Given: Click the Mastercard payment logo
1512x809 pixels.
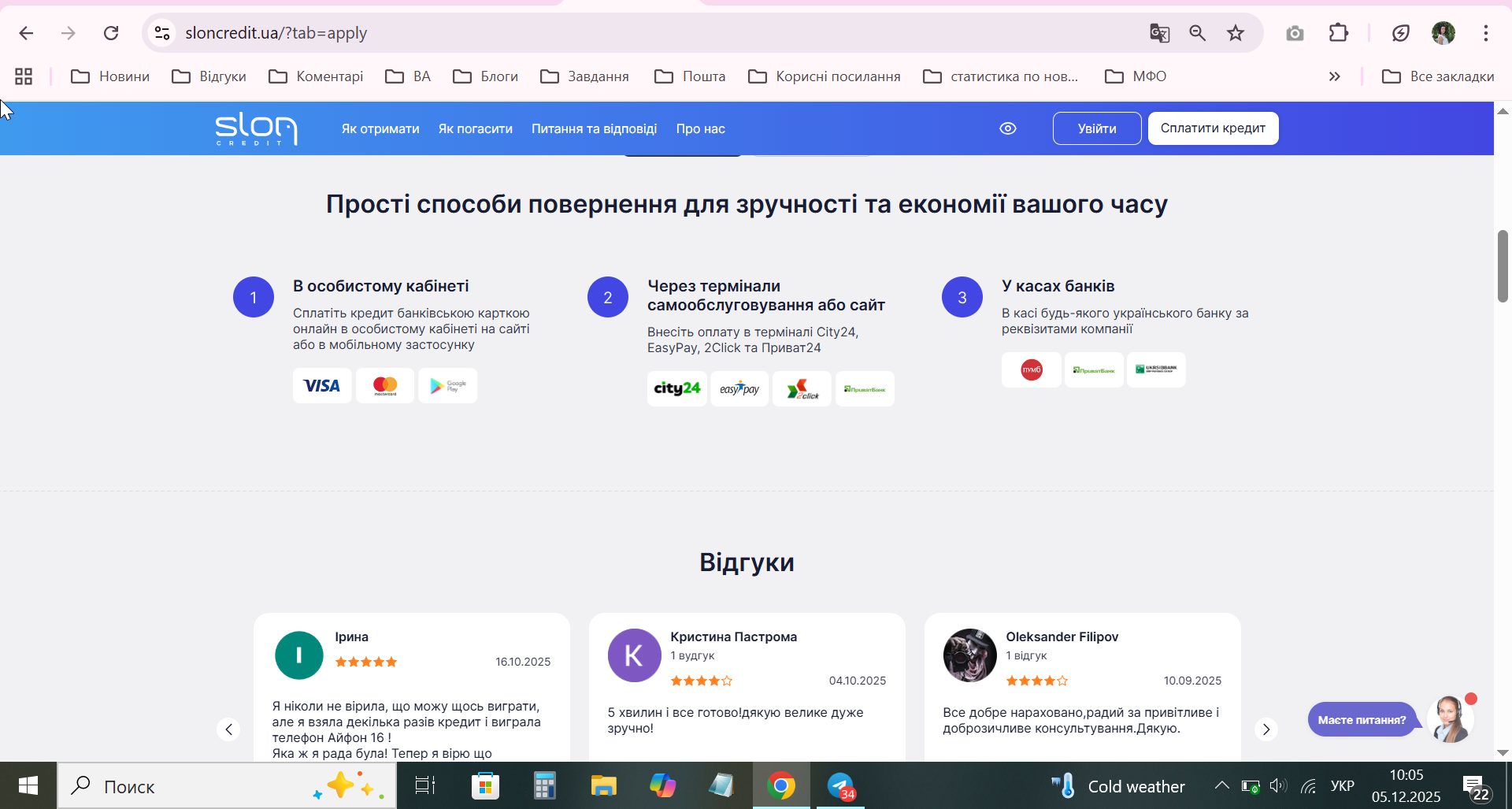Looking at the screenshot, I should click(385, 386).
